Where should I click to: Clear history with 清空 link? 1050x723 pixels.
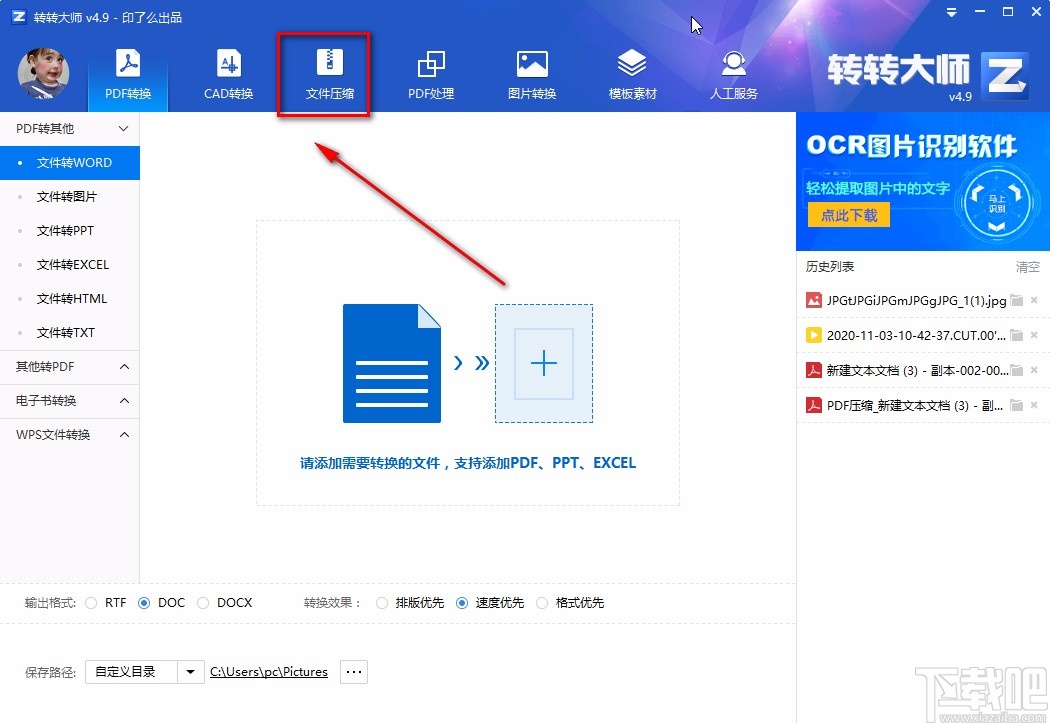[x=1027, y=266]
